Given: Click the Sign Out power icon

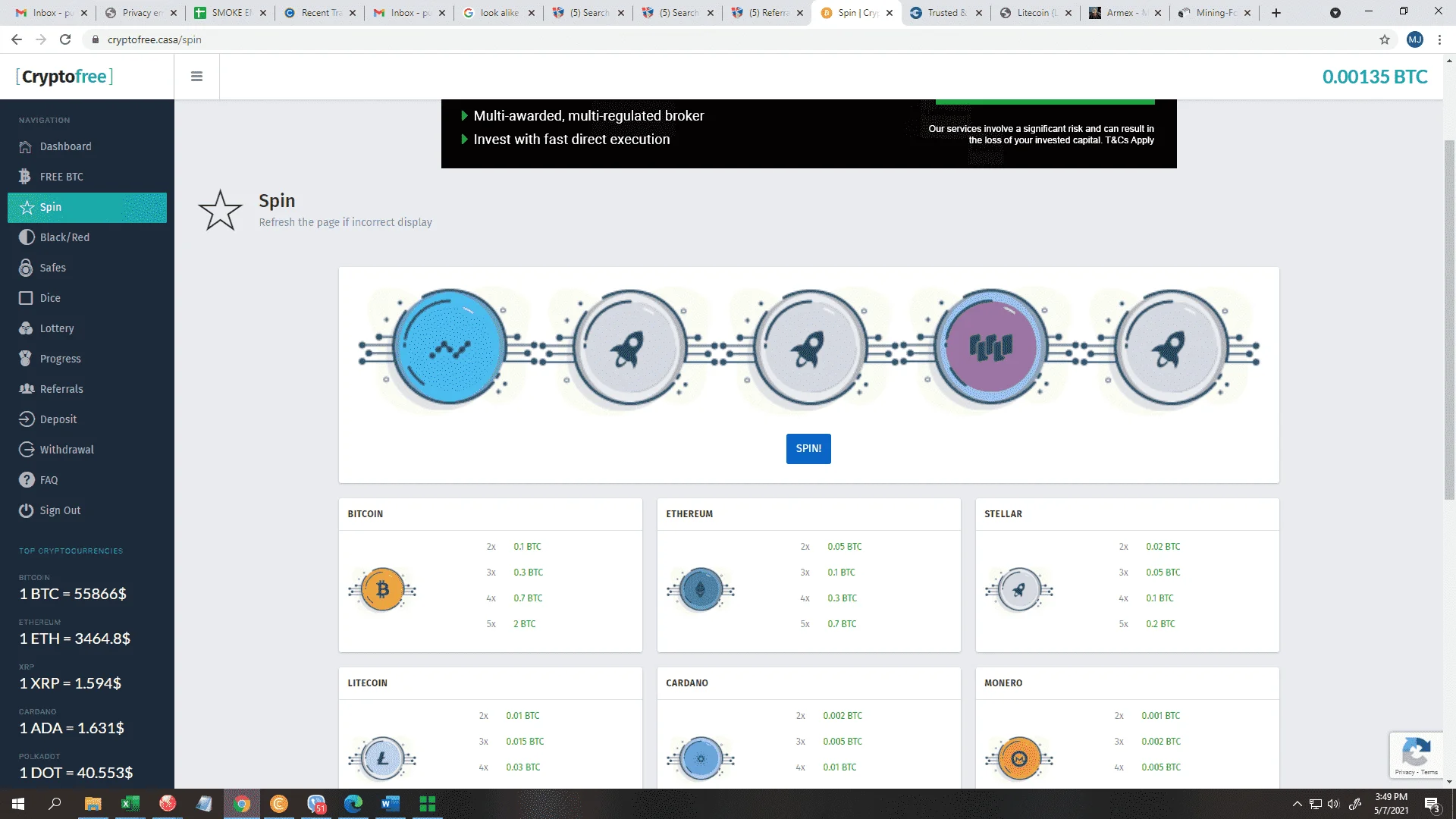Looking at the screenshot, I should click(27, 510).
